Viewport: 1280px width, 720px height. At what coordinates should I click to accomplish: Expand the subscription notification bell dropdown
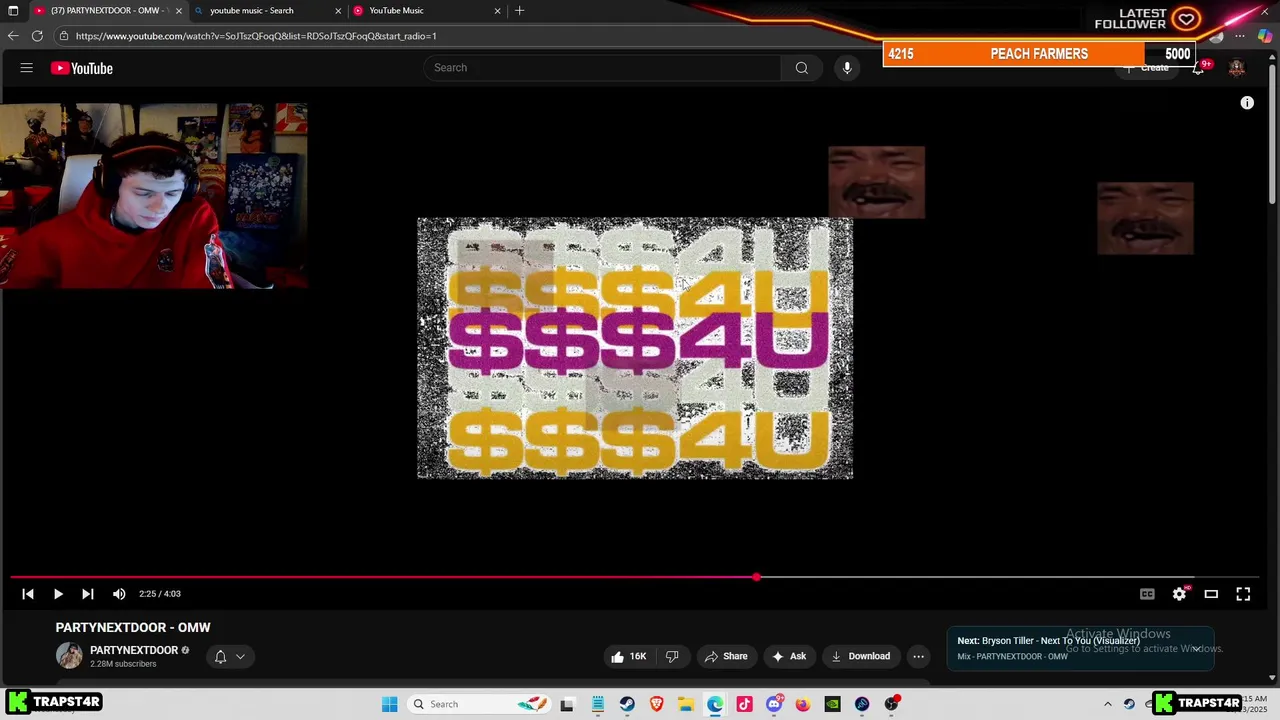229,657
